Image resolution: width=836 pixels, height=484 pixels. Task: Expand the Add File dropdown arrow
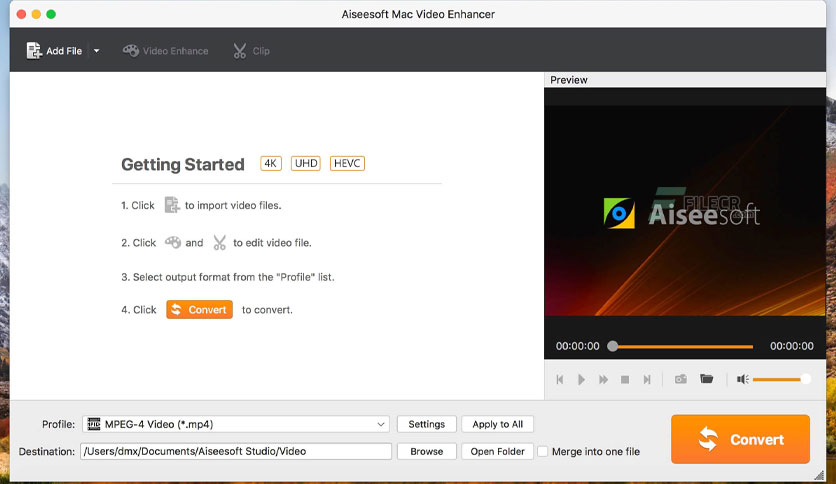tap(97, 51)
